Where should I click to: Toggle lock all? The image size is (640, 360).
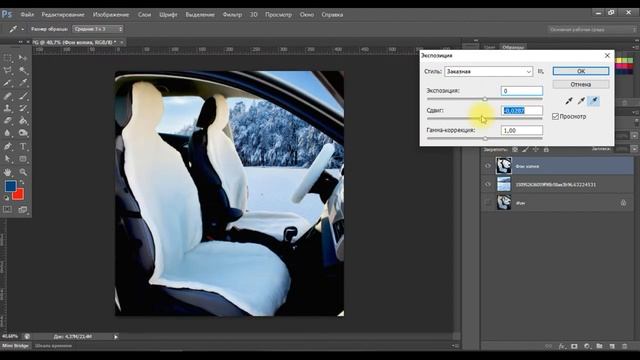coord(546,150)
